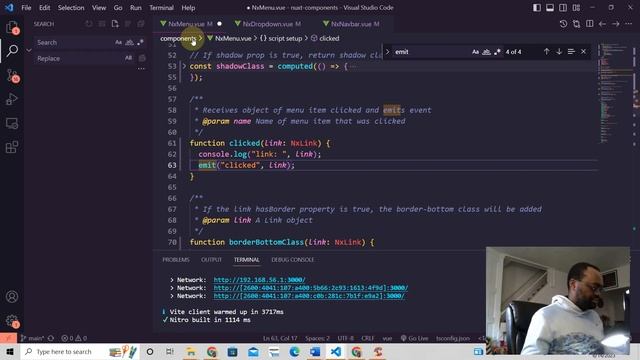Click the open changes compare icon
The image size is (640, 360).
[x=576, y=24]
